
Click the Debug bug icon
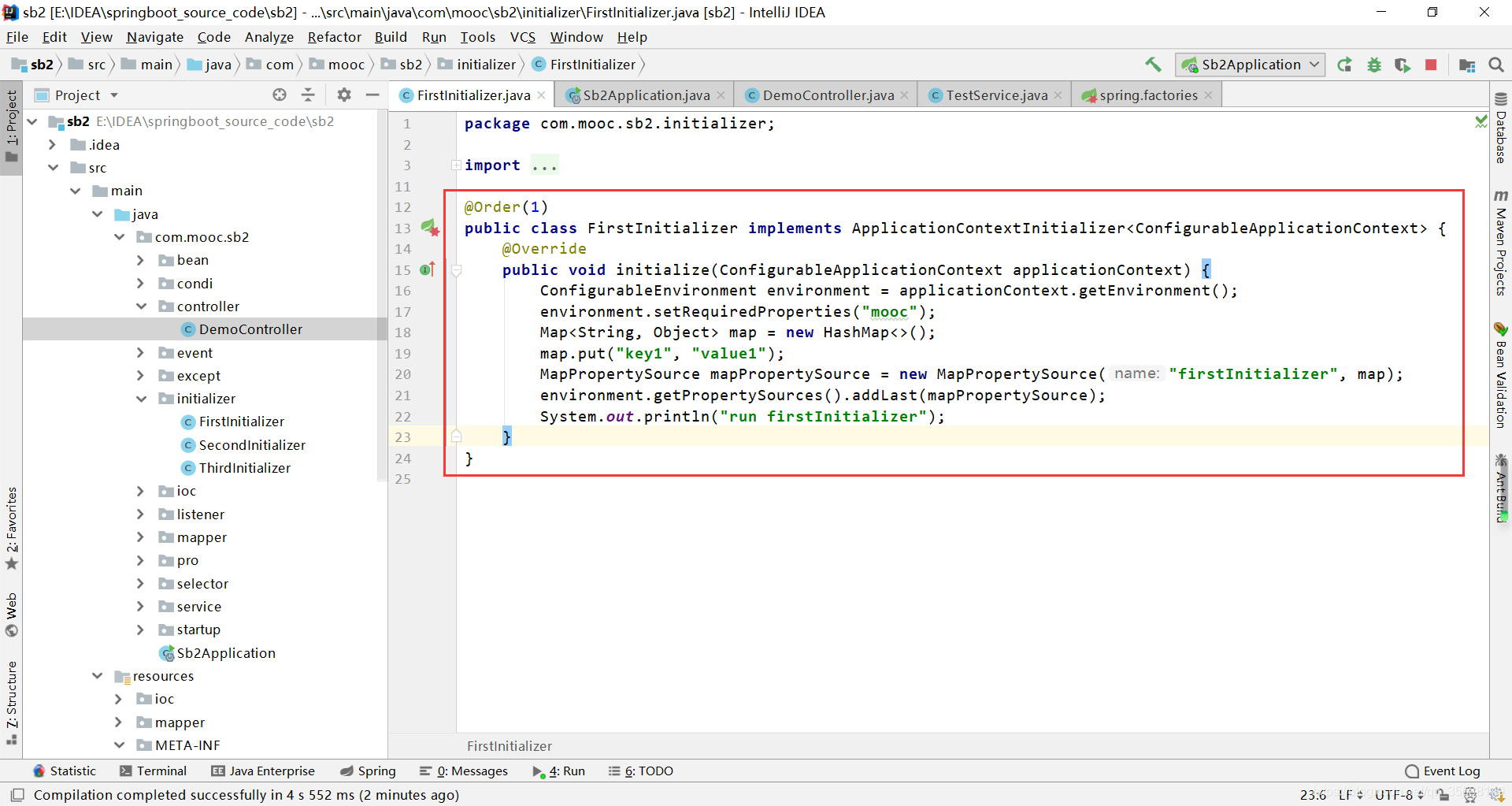[x=1374, y=65]
